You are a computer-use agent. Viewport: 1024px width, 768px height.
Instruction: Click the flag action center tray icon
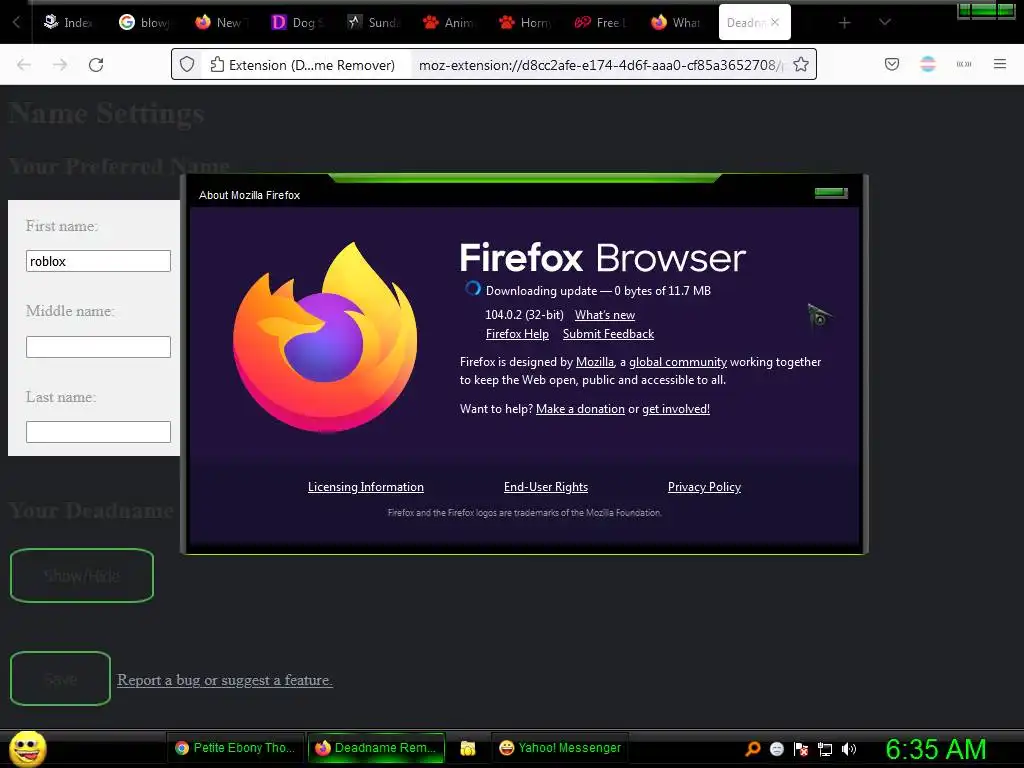pyautogui.click(x=801, y=749)
